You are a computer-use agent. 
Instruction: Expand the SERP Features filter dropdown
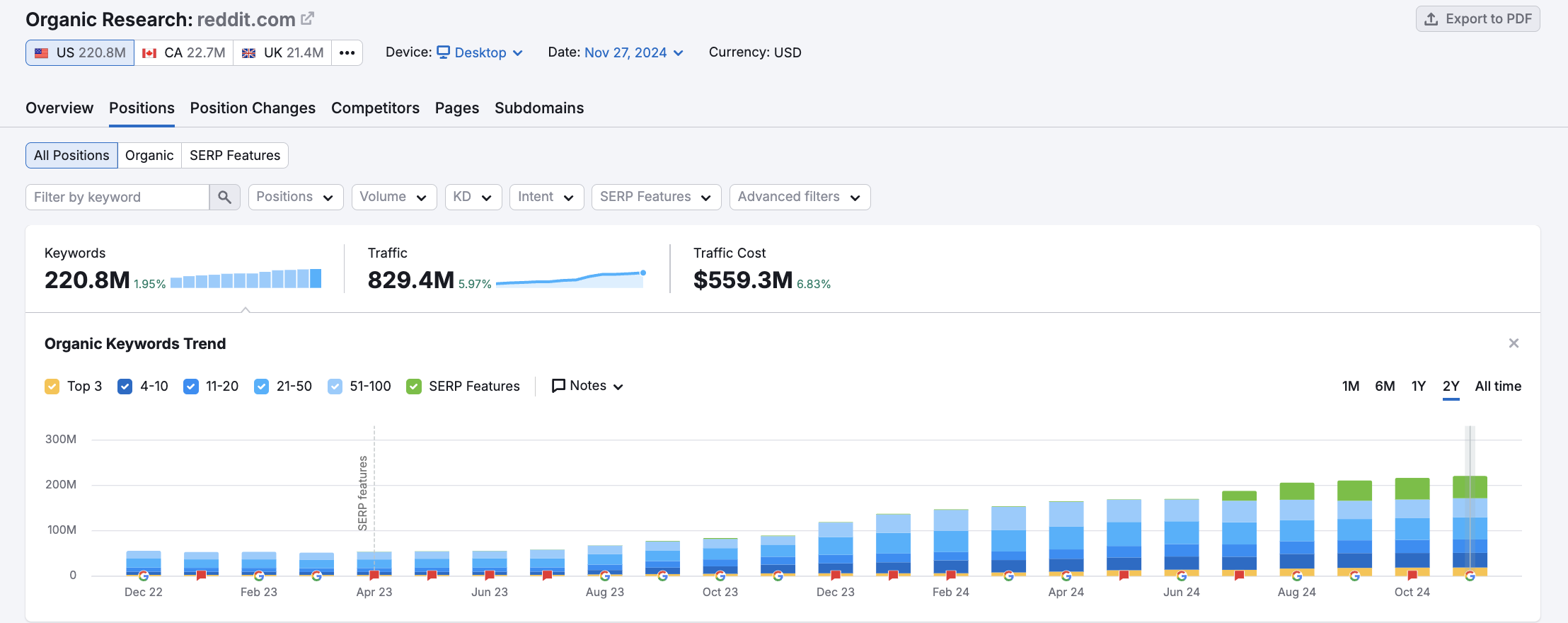coord(657,197)
